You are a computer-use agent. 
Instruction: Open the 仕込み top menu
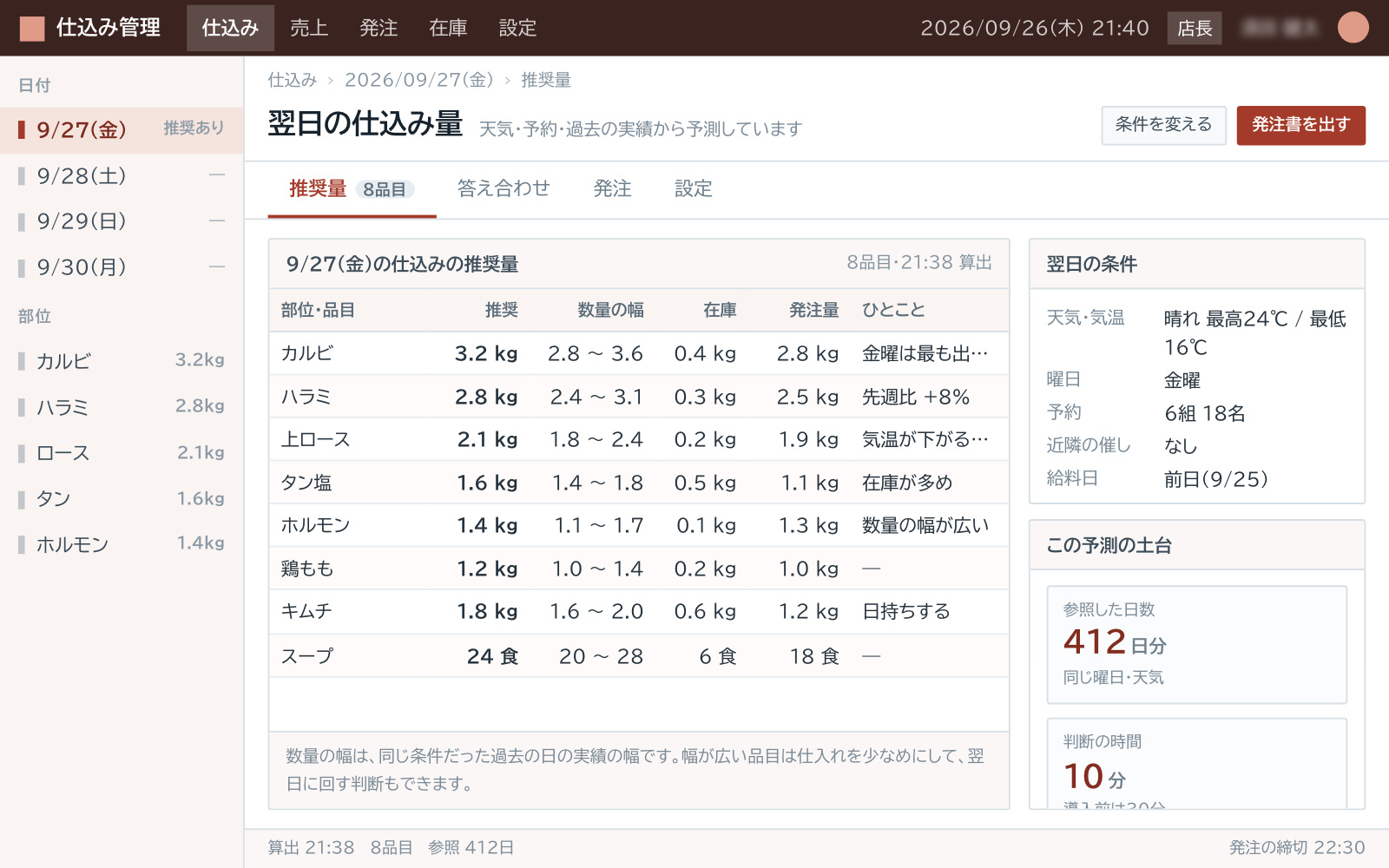tap(230, 28)
